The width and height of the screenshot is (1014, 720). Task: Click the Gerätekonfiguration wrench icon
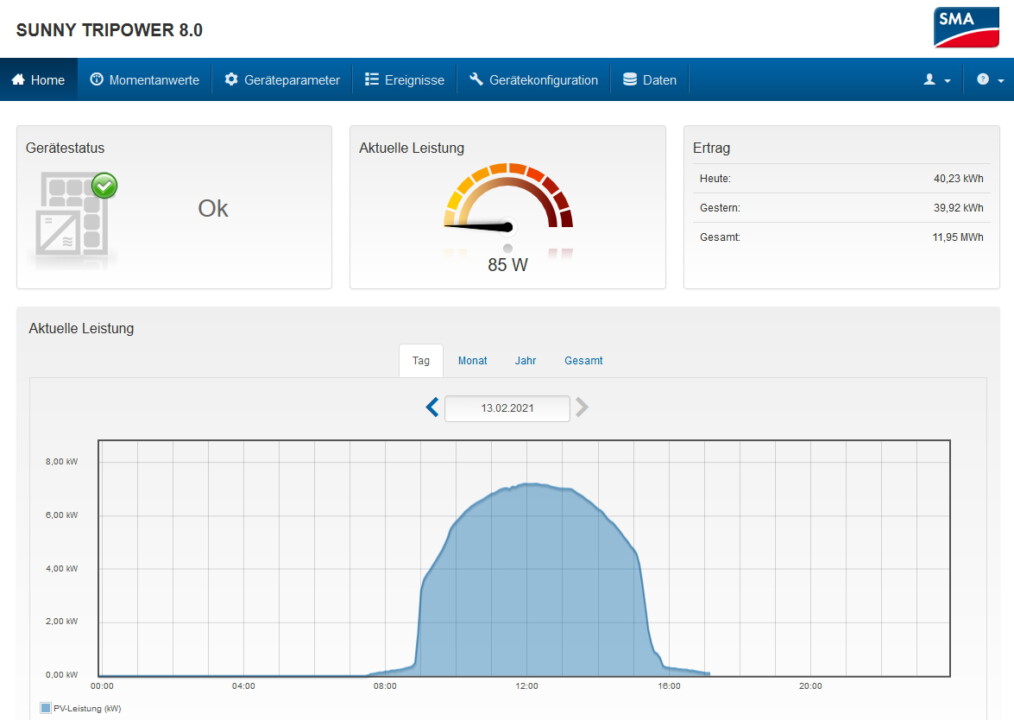(x=476, y=80)
